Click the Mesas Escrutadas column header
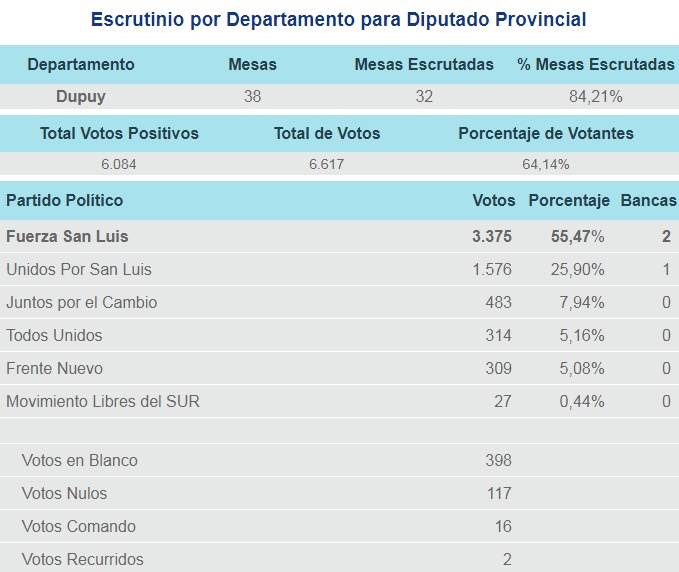 coord(424,64)
